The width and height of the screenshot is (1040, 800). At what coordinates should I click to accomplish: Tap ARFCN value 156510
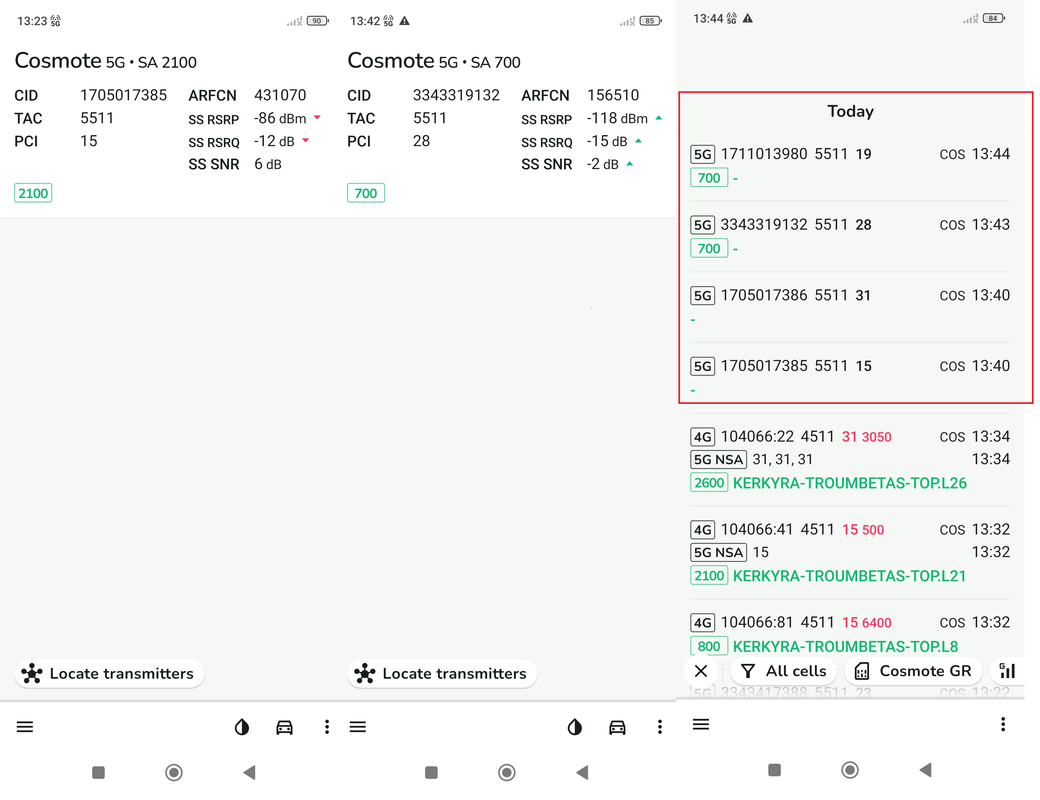coord(613,95)
